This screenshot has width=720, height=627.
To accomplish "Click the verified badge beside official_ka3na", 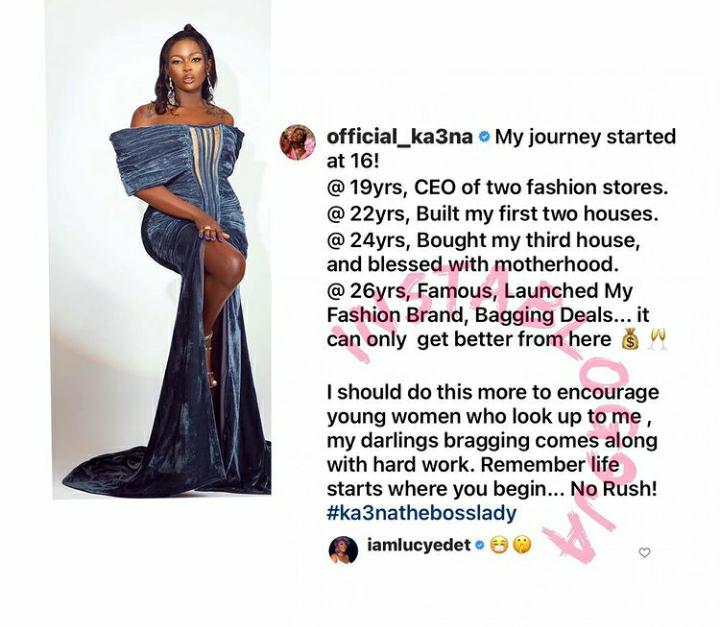I will click(x=484, y=137).
